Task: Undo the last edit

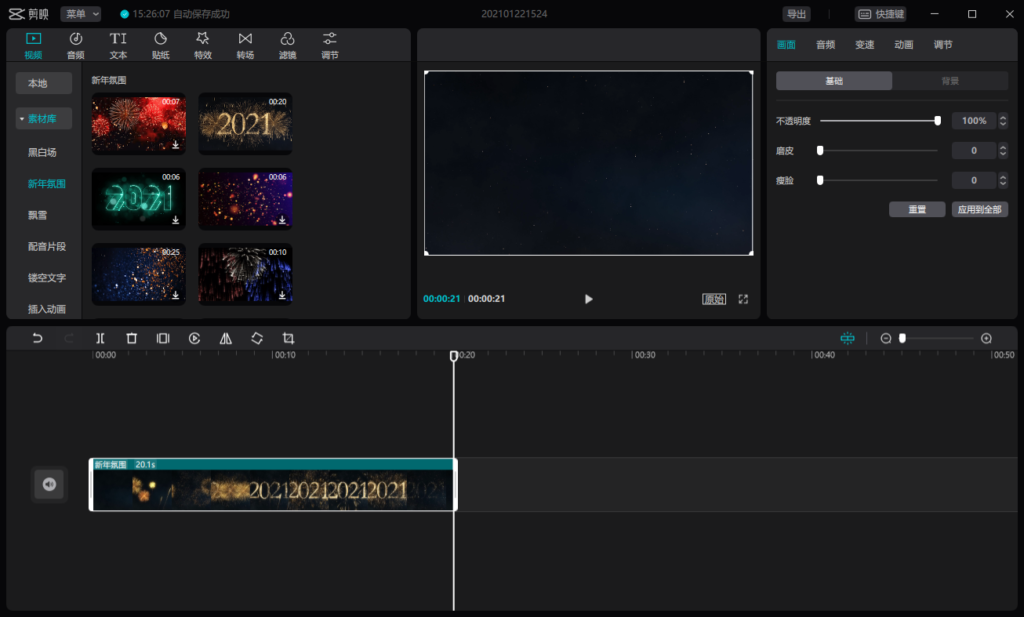Action: pos(37,338)
